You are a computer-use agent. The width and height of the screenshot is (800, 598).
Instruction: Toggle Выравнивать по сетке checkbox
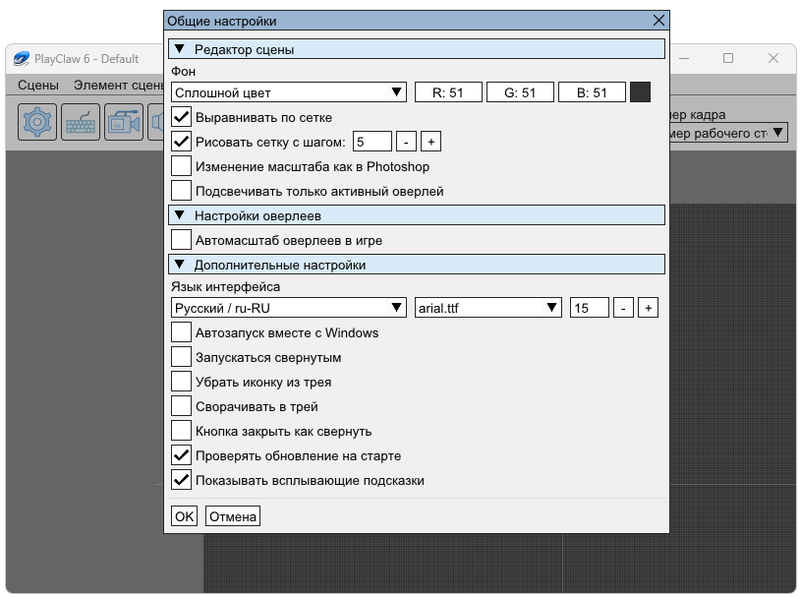[181, 117]
